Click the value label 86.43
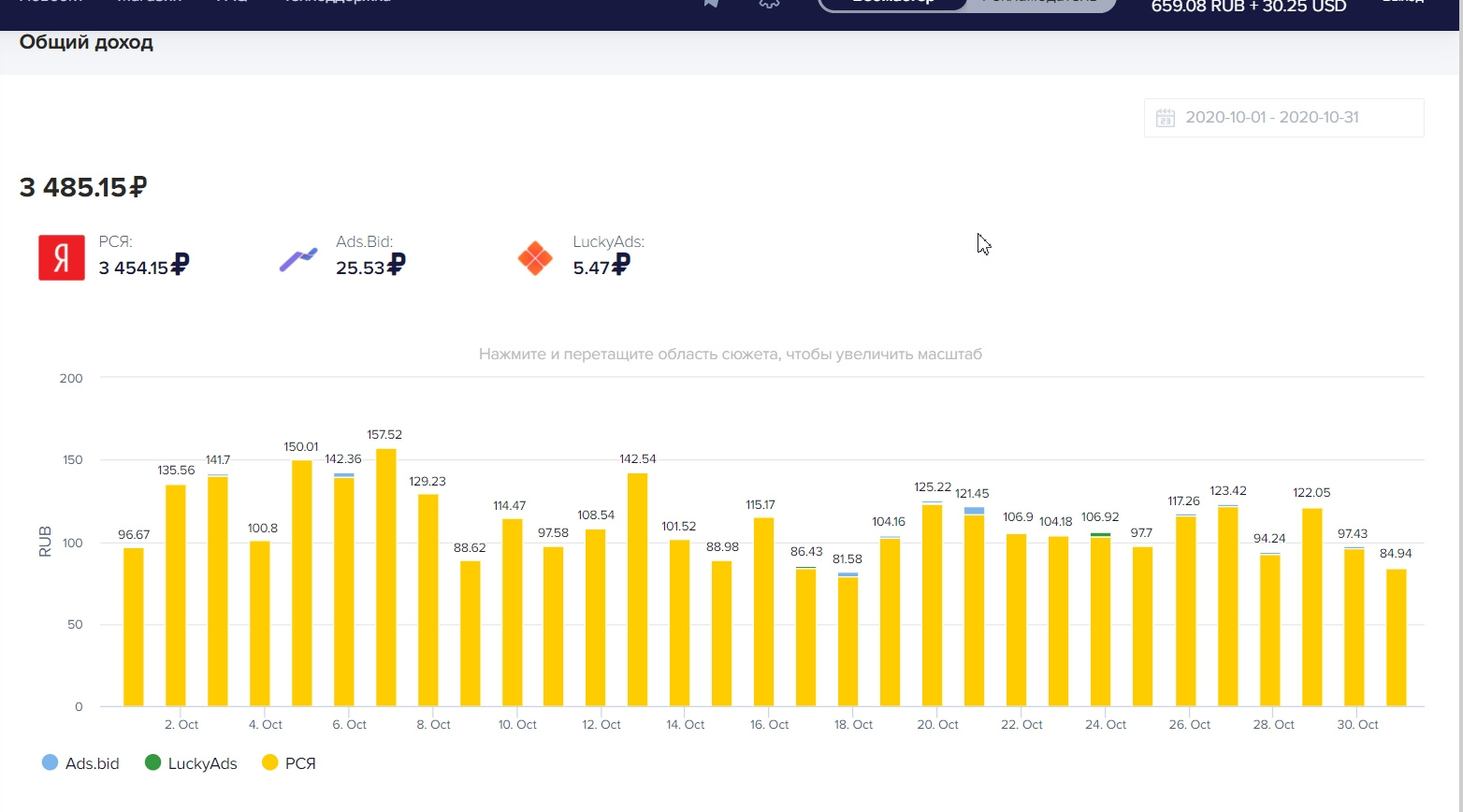This screenshot has height=812, width=1463. click(806, 552)
